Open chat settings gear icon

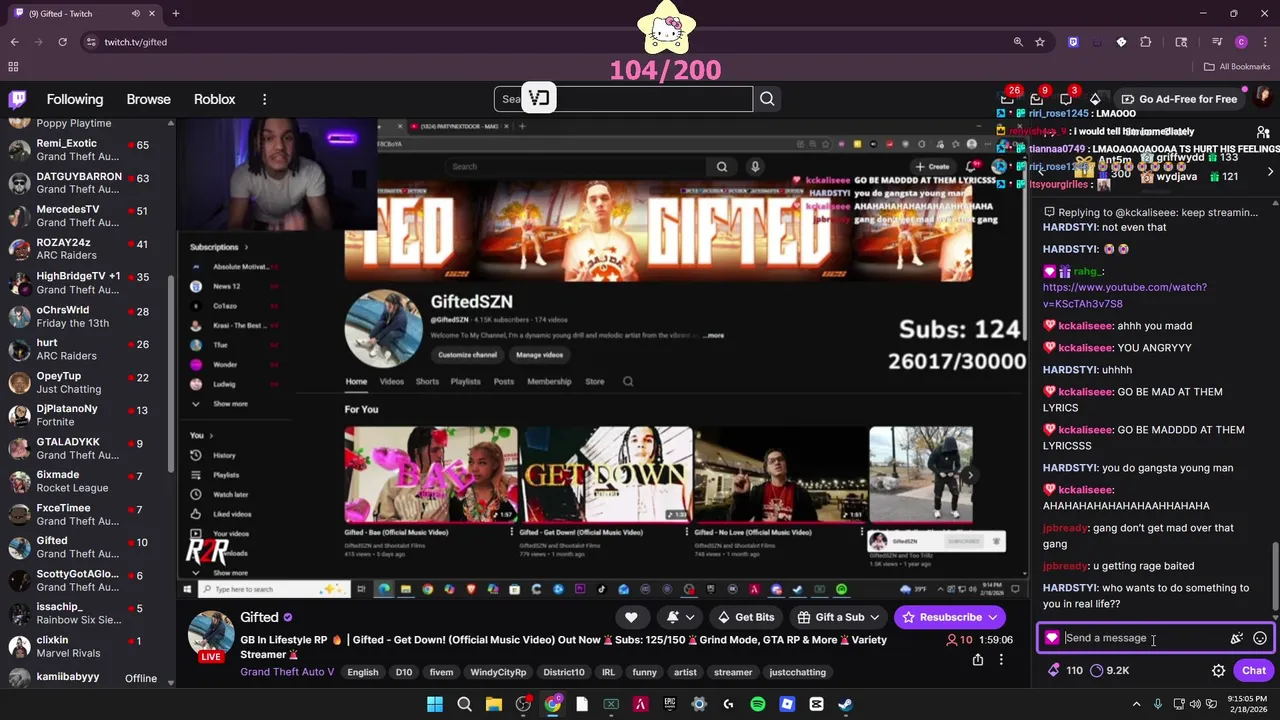point(1218,671)
